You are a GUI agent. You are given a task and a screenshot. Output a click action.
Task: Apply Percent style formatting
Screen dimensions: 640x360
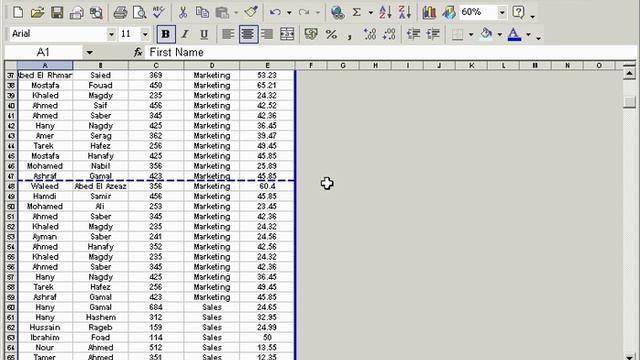[x=331, y=34]
